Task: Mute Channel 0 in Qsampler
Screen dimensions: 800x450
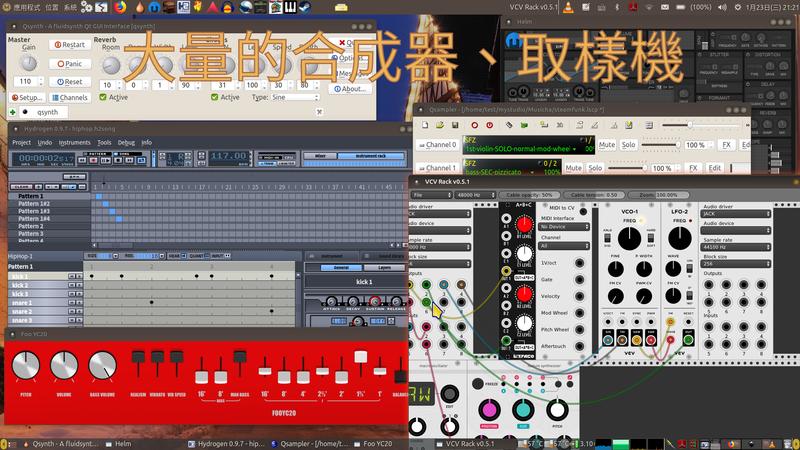Action: click(607, 145)
